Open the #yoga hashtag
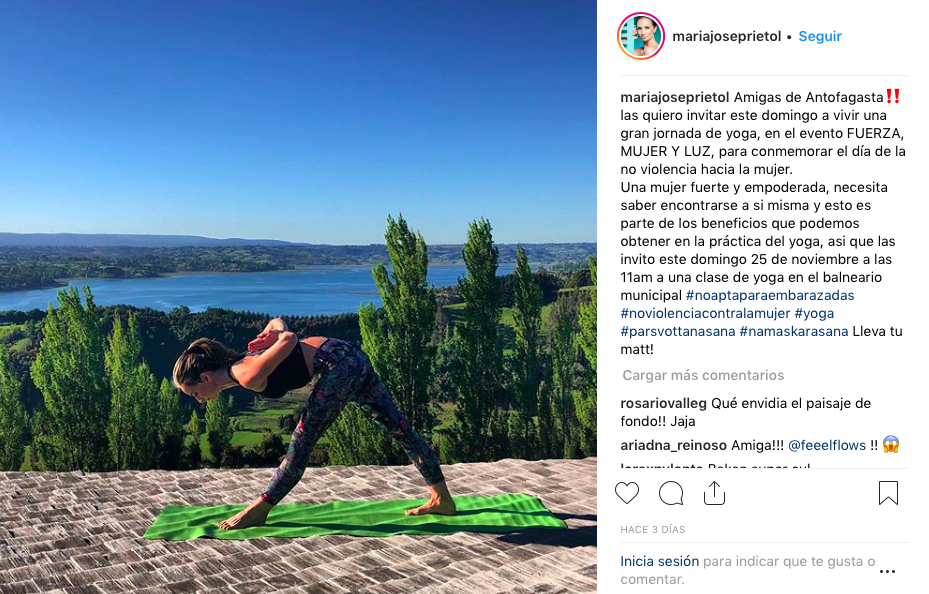Viewport: 929px width, 594px height. click(x=814, y=313)
